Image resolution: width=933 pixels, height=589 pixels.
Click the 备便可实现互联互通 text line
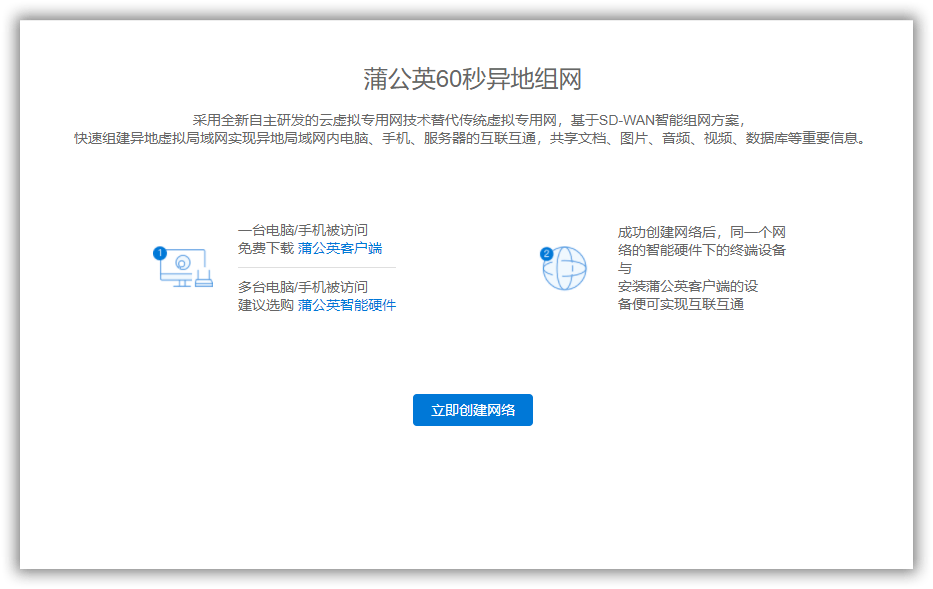click(681, 305)
